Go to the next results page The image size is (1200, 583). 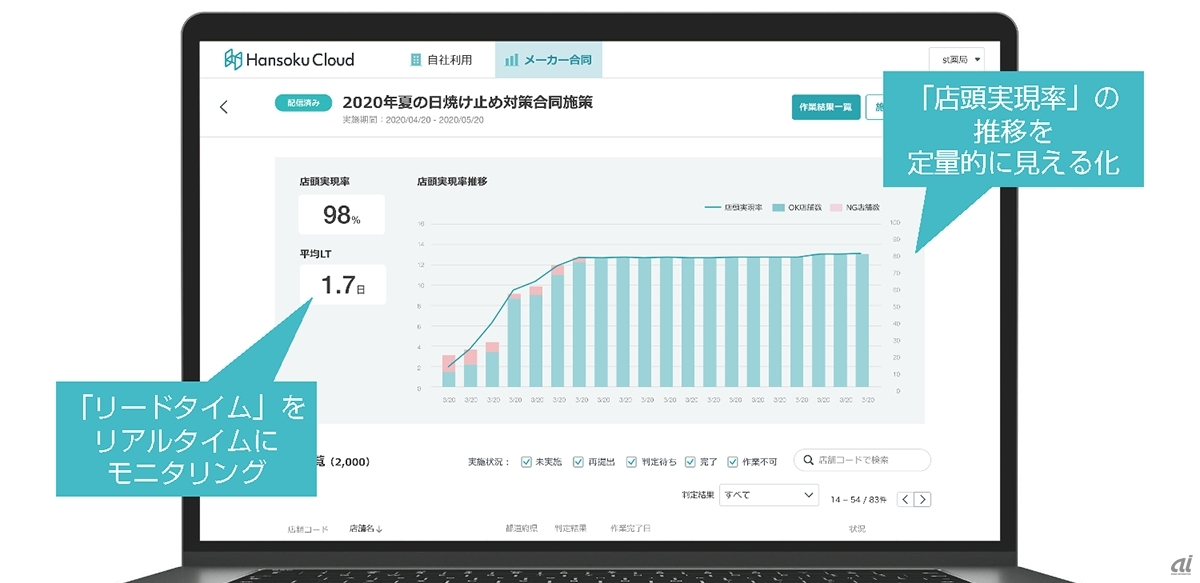click(x=923, y=499)
